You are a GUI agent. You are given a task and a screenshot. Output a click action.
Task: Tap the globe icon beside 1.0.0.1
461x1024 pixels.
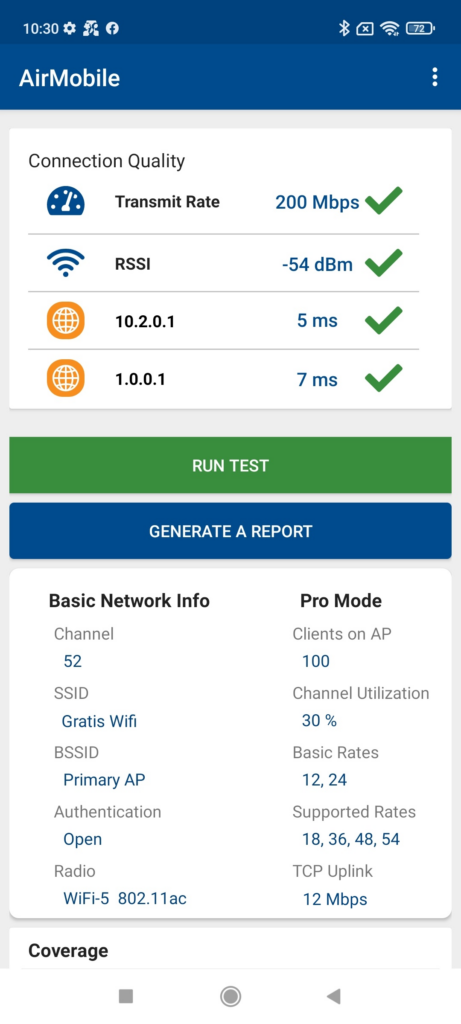tap(65, 377)
